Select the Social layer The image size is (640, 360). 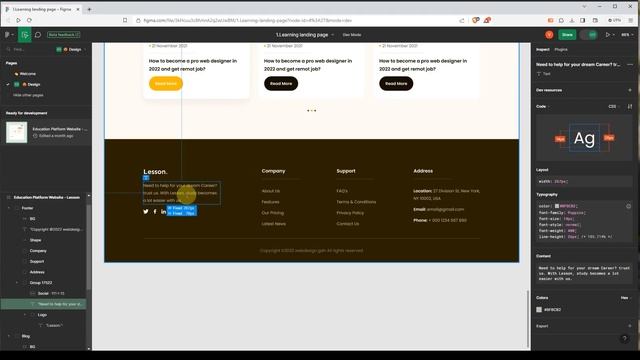(51, 293)
